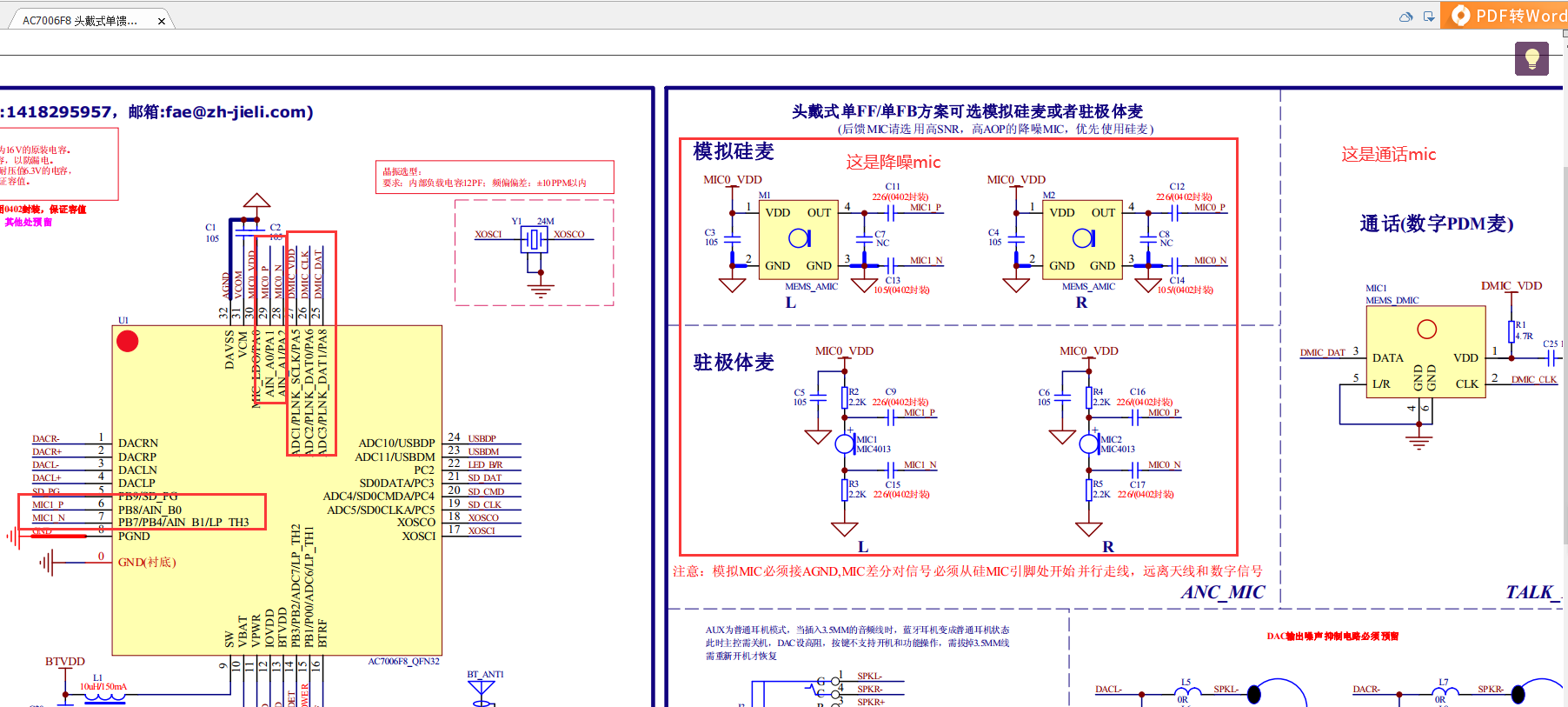Click the cloud sync icon
Image resolution: width=1568 pixels, height=707 pixels.
(1405, 17)
